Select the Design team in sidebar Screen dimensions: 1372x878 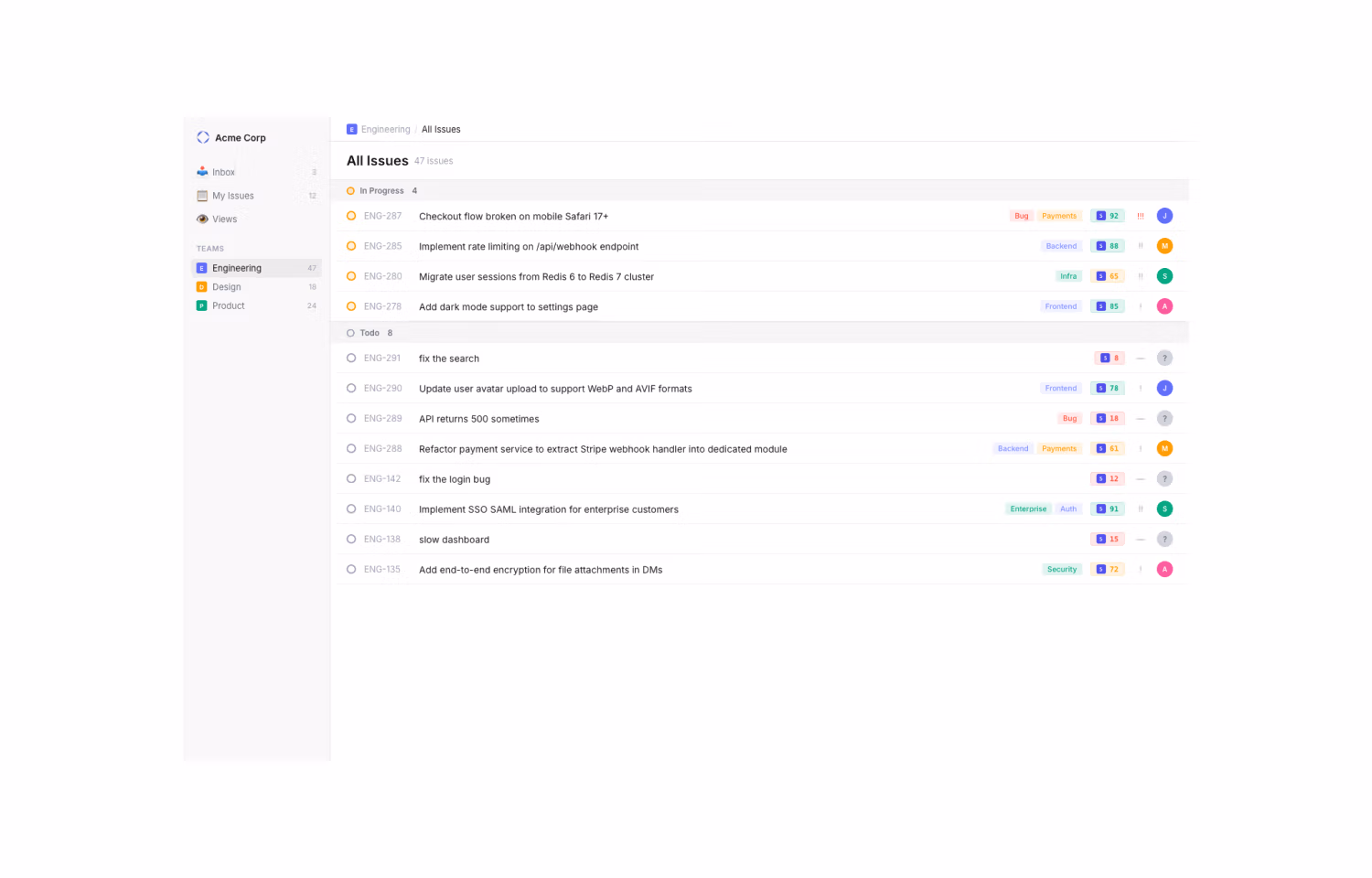click(227, 287)
